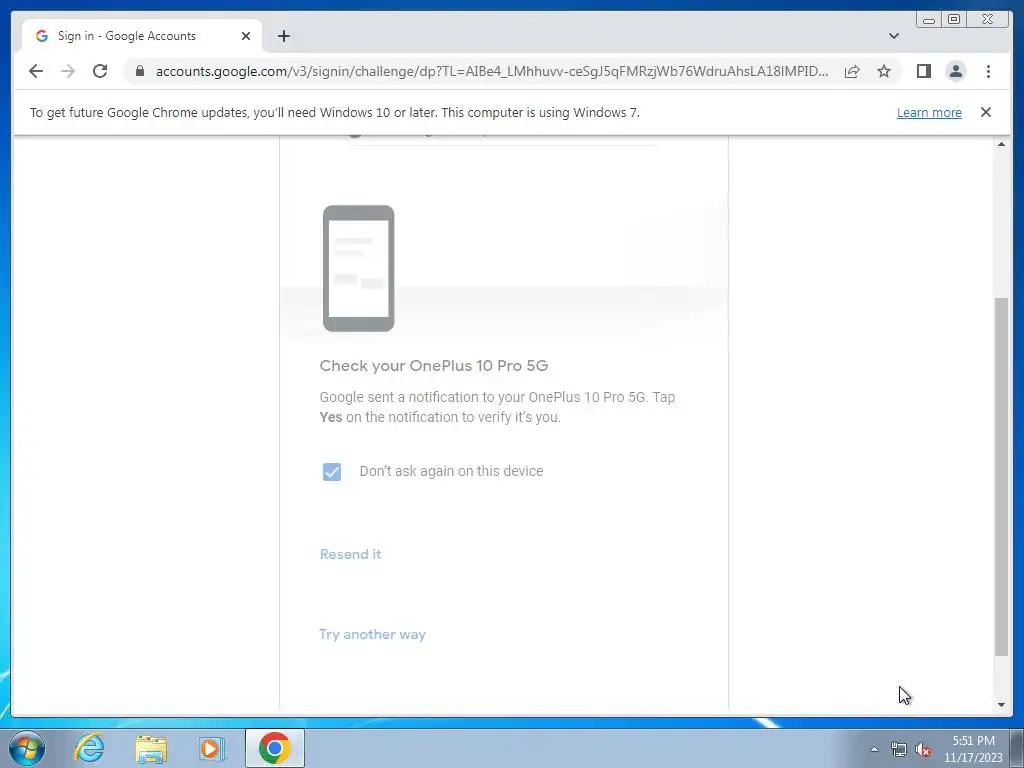The height and width of the screenshot is (768, 1024).
Task: Close the Sign in - Google Accounts tab
Action: pyautogui.click(x=246, y=36)
